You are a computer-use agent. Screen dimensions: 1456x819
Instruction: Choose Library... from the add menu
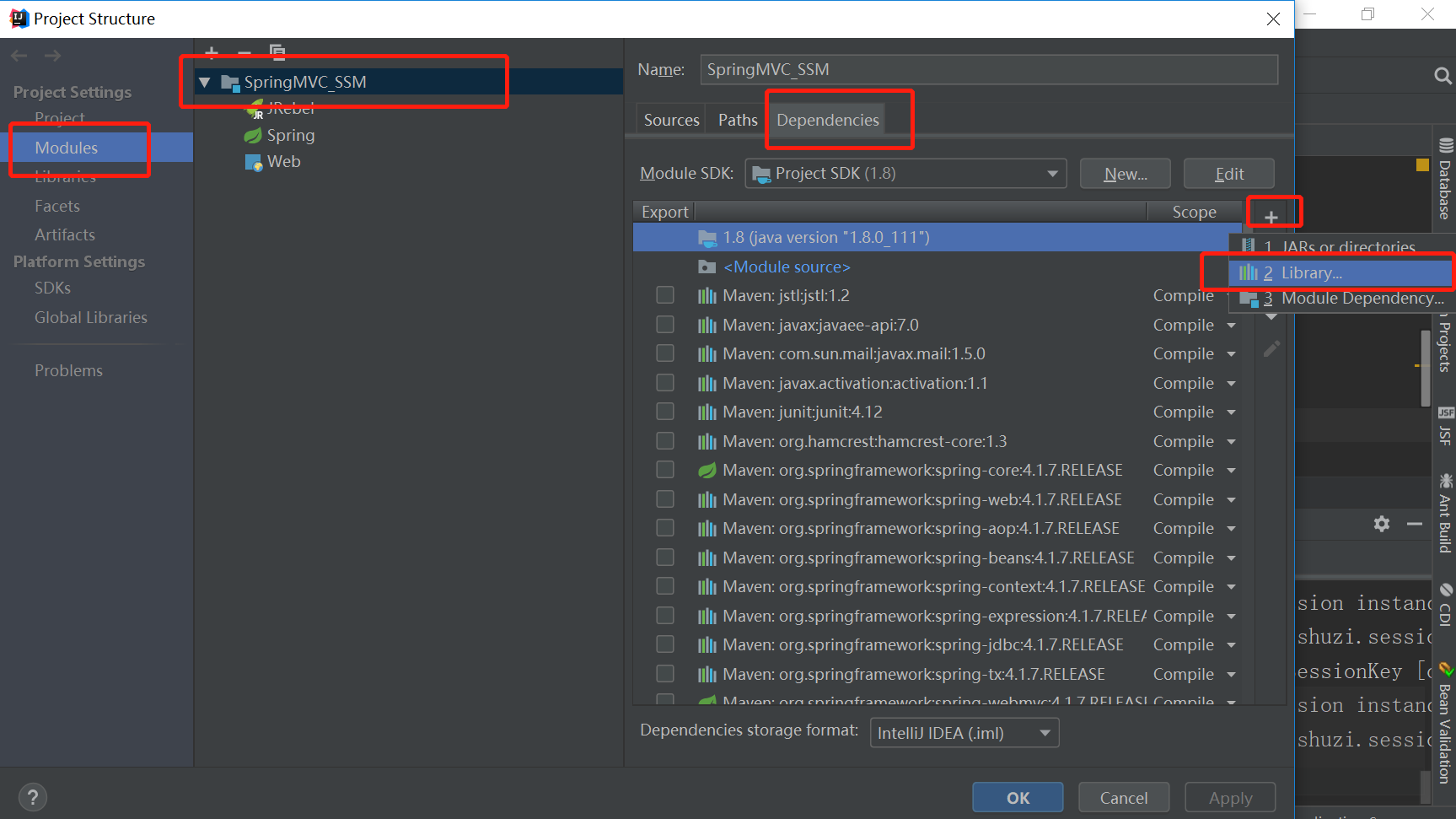(1341, 272)
